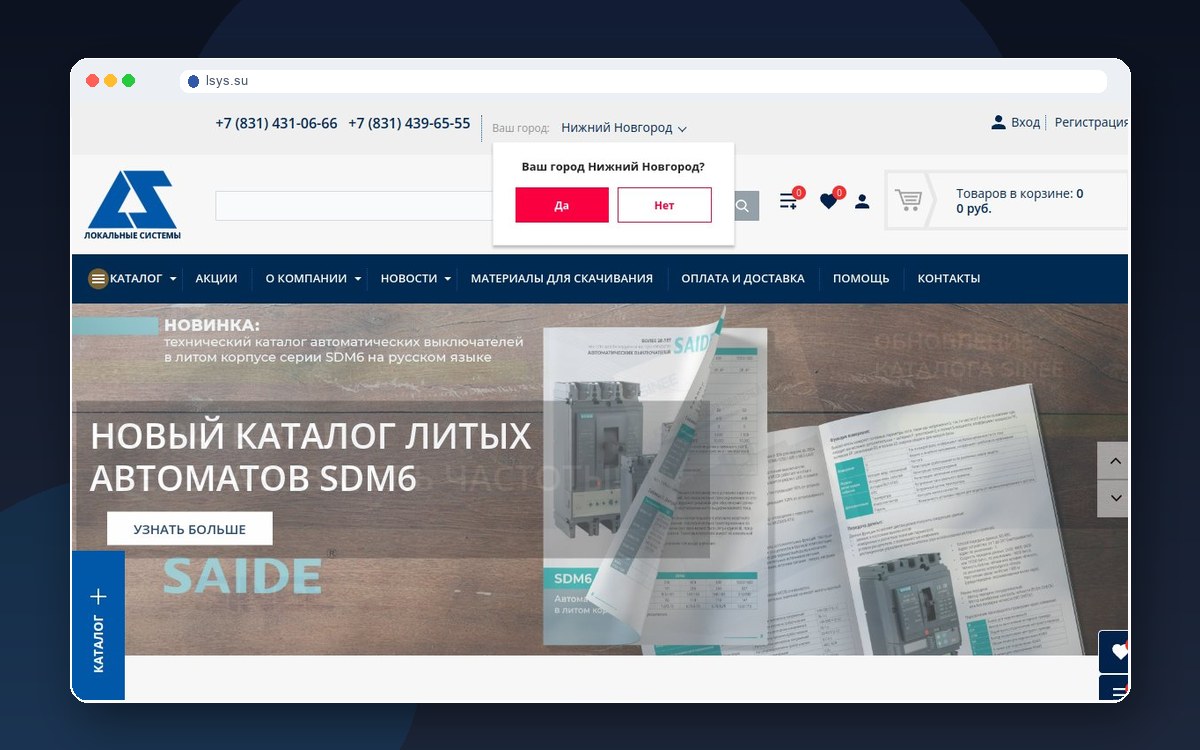The image size is (1200, 750).
Task: Click the plus icon on side КАТАЛОГ tab
Action: click(98, 597)
